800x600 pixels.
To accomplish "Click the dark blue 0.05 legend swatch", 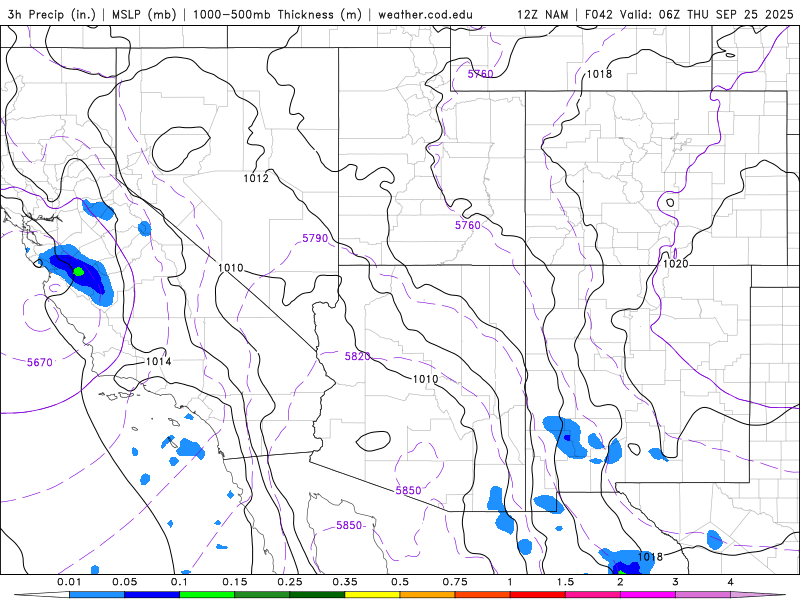I will (x=152, y=595).
